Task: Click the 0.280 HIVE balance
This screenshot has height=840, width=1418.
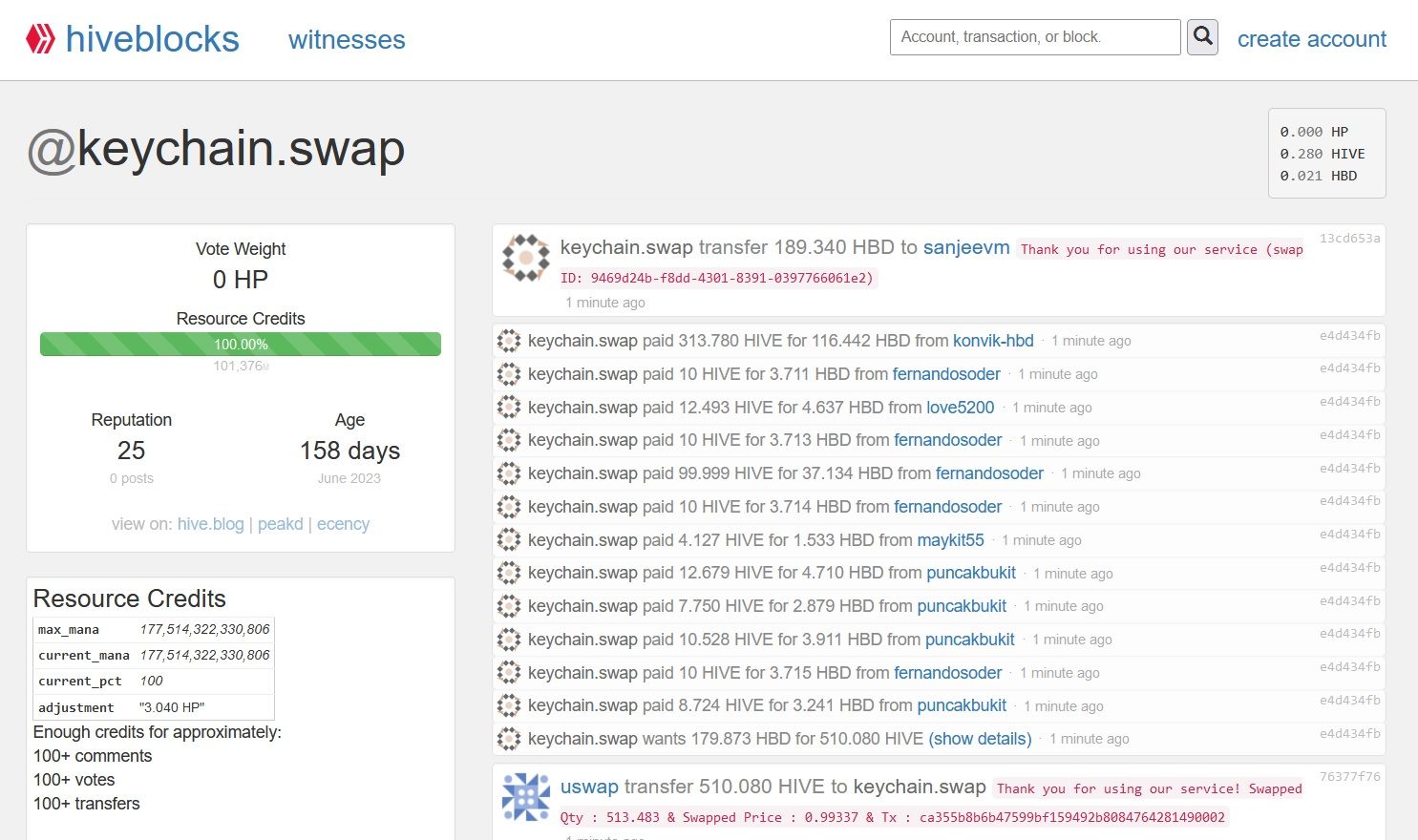Action: 1323,154
